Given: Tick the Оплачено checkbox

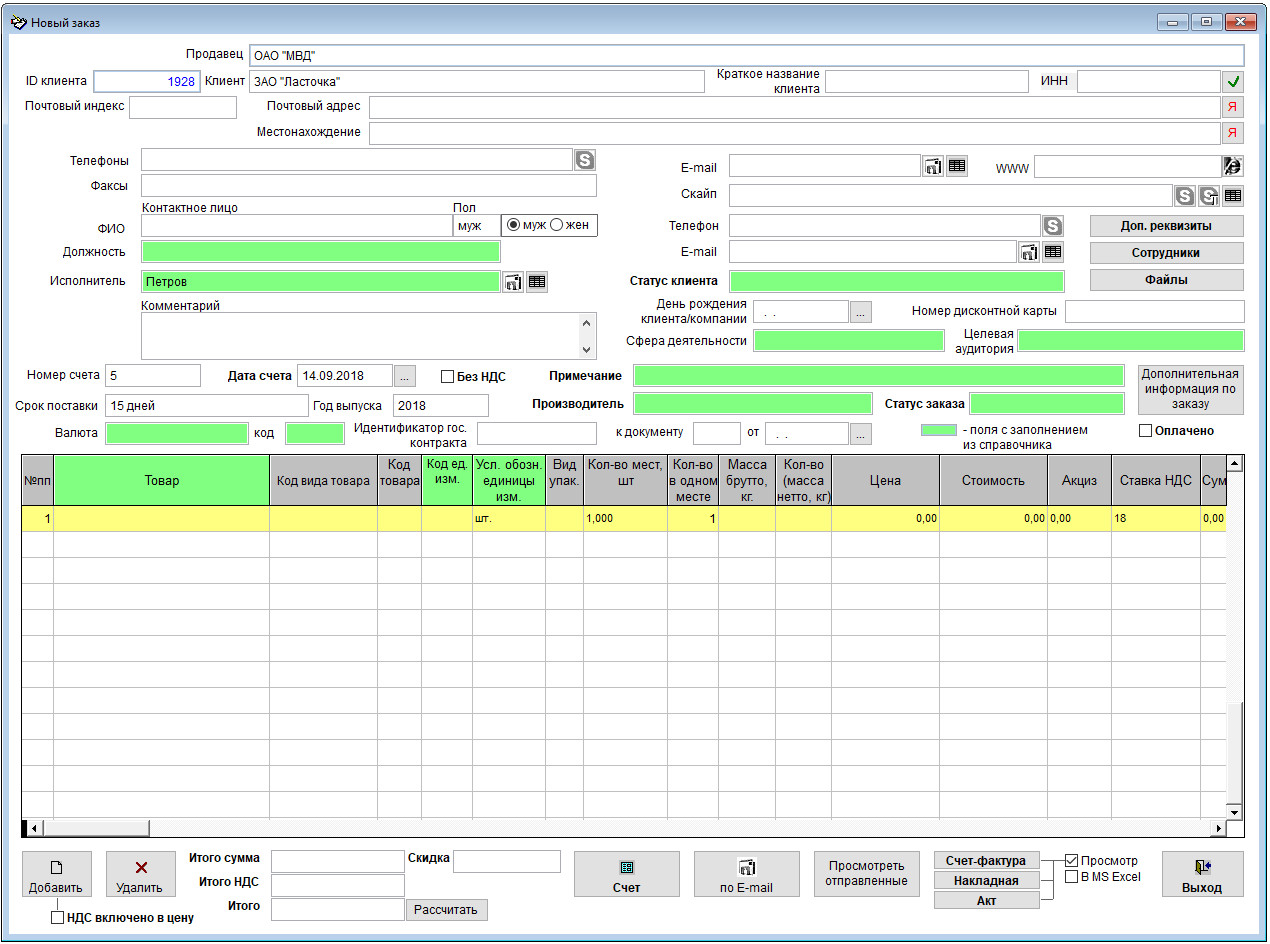Looking at the screenshot, I should tap(1146, 431).
